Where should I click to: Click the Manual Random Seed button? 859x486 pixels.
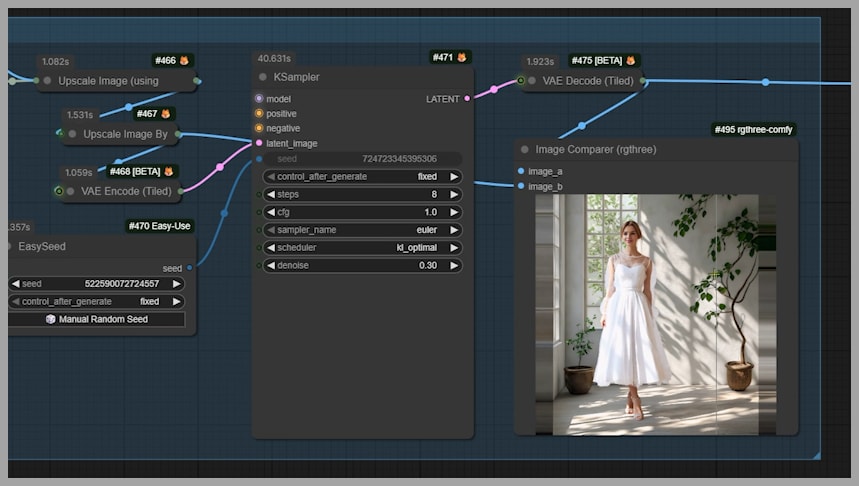(97, 319)
